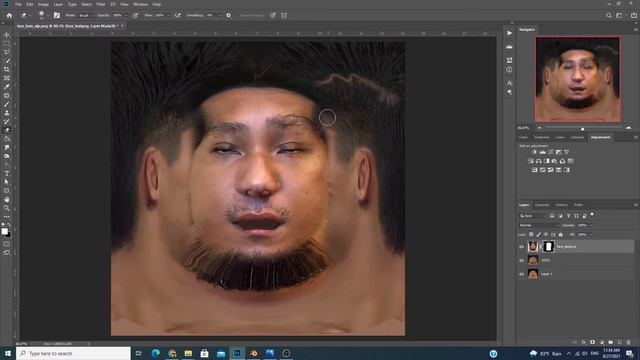640x360 pixels.
Task: Select the Lasso tool
Action: [7, 52]
